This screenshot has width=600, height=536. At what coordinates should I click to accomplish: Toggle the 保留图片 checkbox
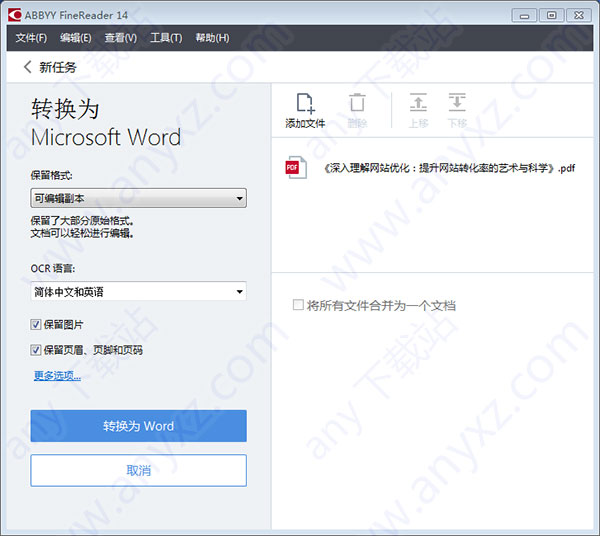[x=36, y=325]
